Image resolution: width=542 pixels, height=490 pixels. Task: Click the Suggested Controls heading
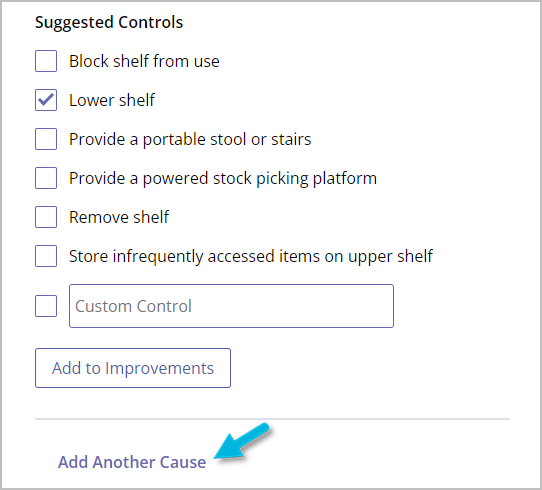109,23
